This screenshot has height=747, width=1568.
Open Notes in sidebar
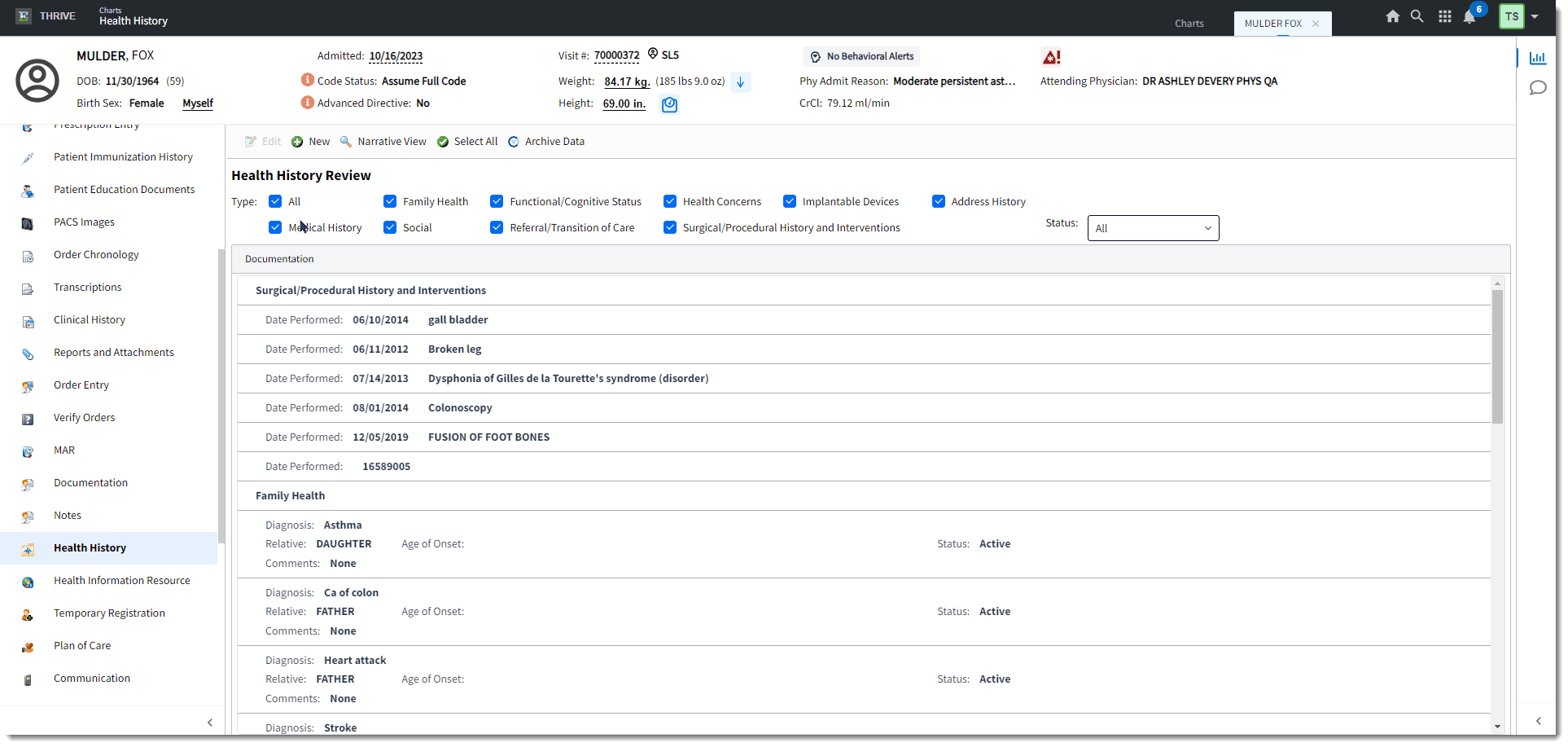tap(68, 516)
